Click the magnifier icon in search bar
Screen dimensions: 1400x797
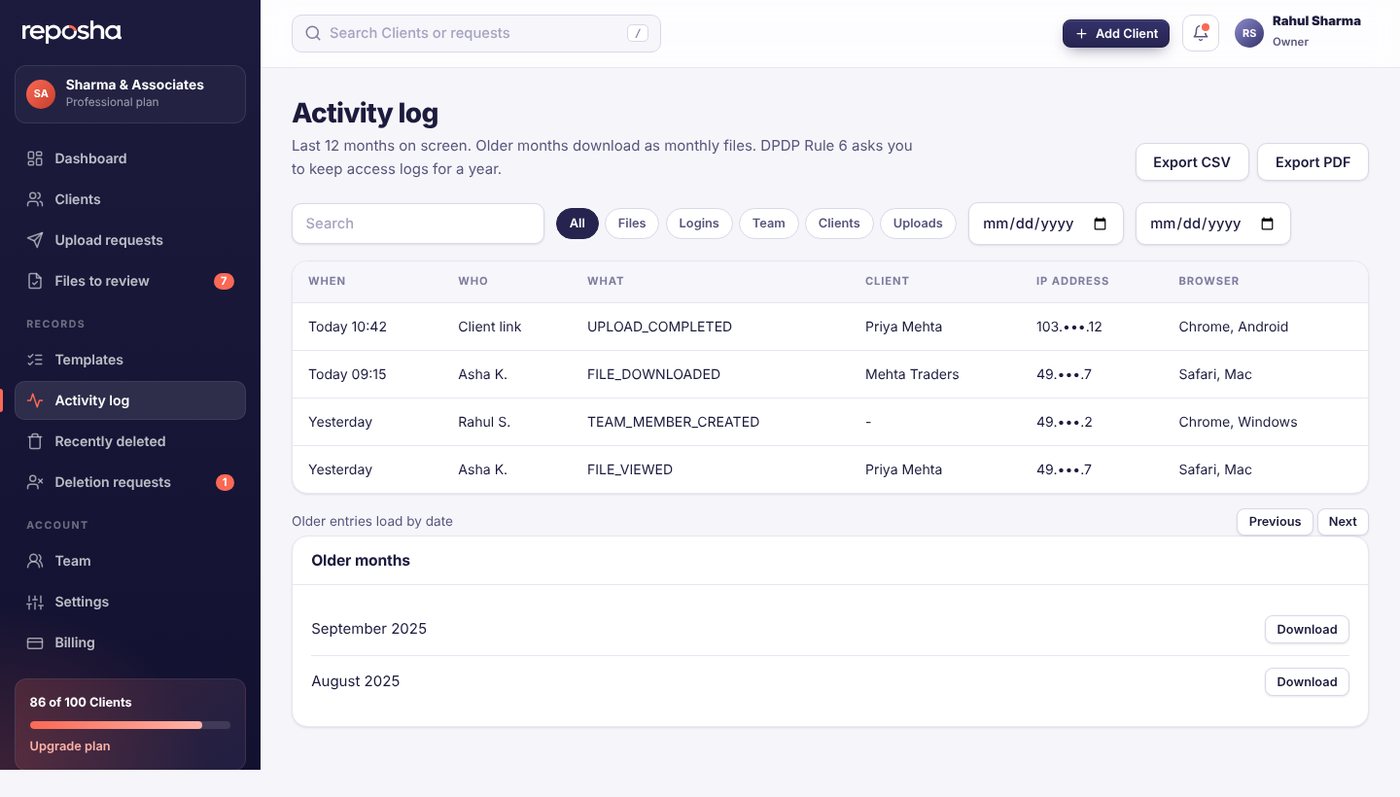coord(313,33)
